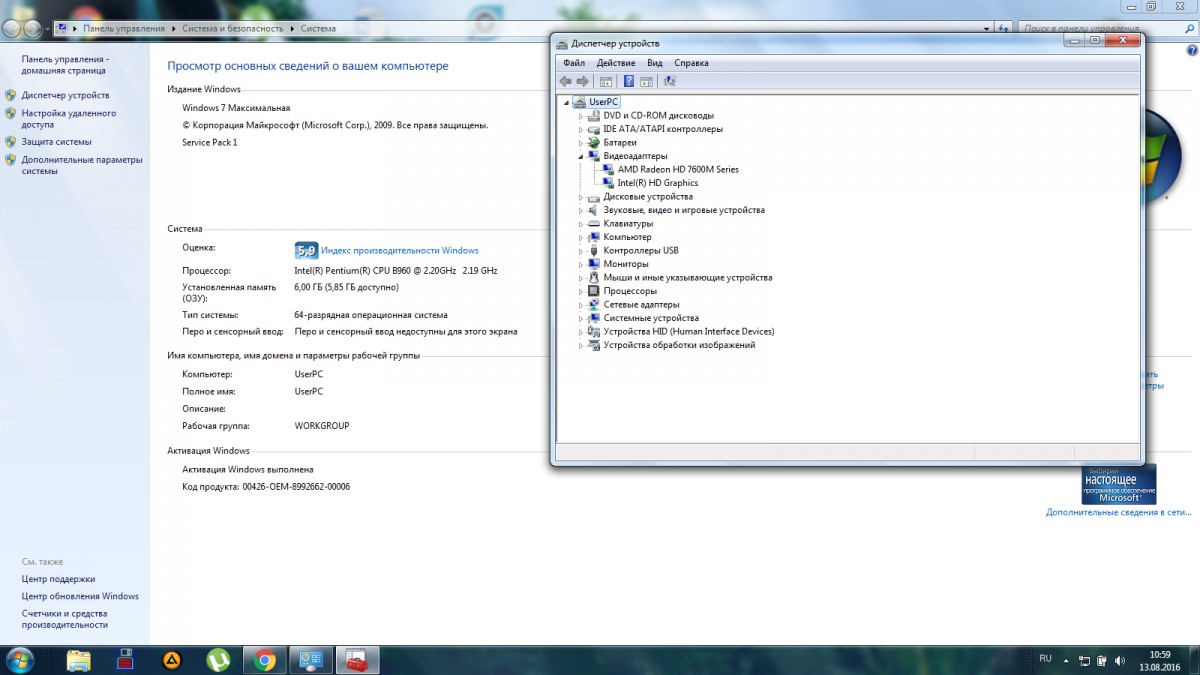This screenshot has height=675, width=1200.
Task: Click the show/hide console tree toolbar icon
Action: 605,81
